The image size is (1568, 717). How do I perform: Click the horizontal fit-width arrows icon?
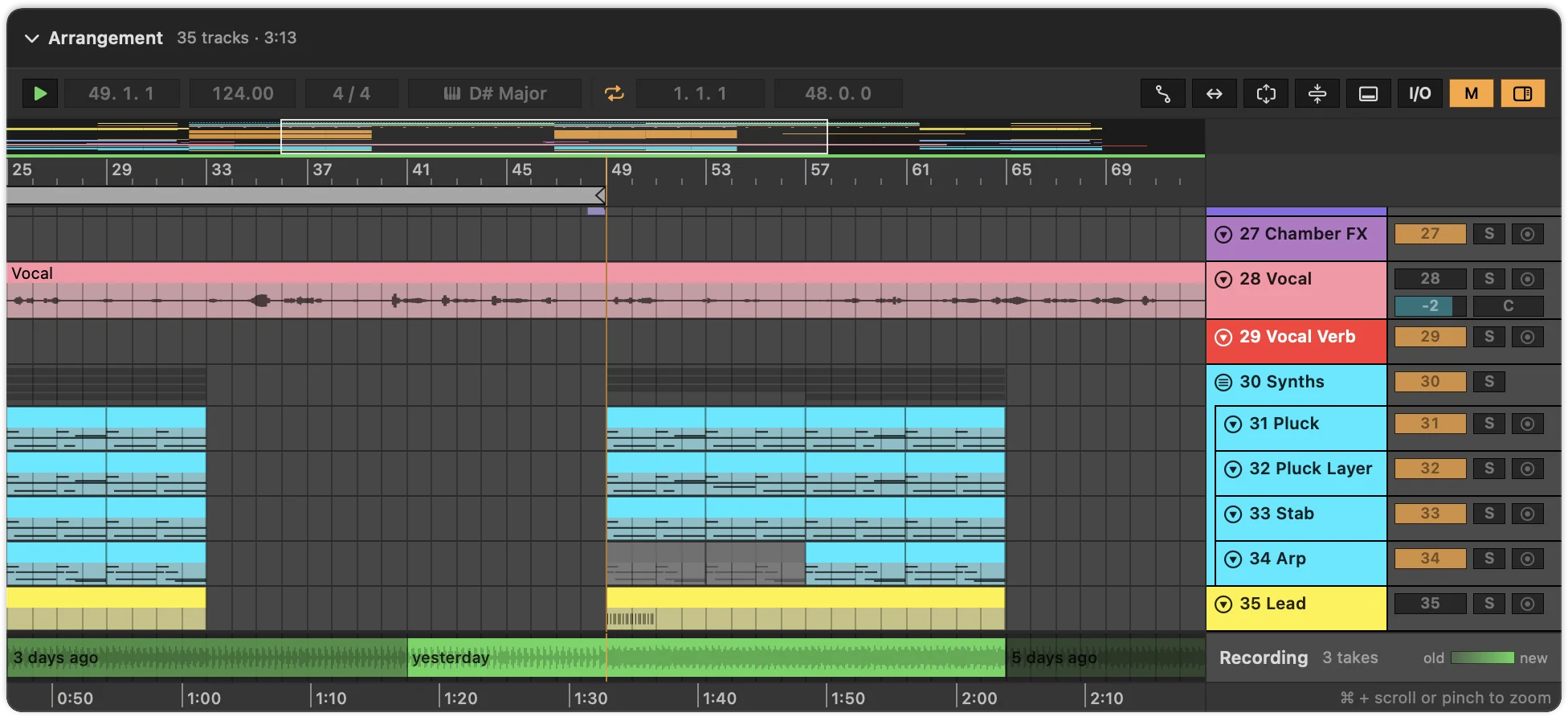[x=1214, y=93]
